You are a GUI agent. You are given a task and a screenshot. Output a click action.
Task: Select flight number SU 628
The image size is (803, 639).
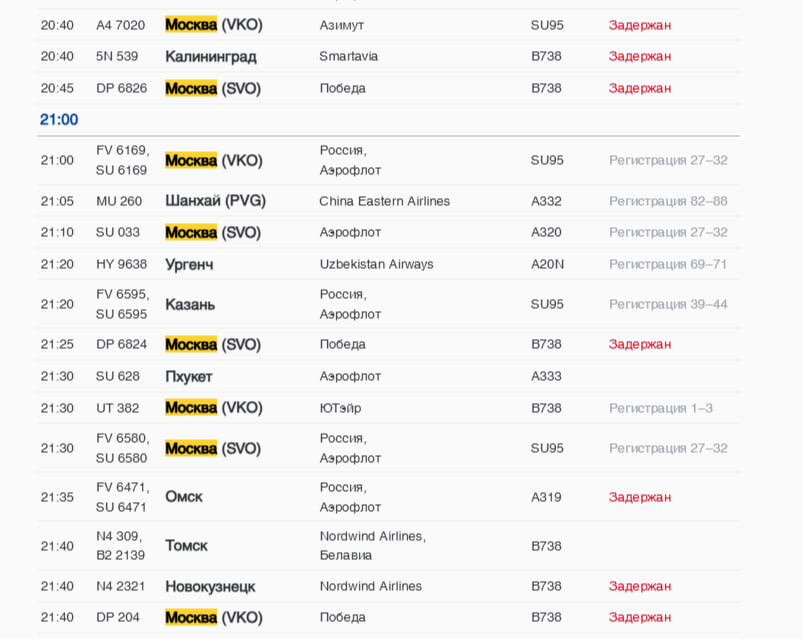point(118,377)
